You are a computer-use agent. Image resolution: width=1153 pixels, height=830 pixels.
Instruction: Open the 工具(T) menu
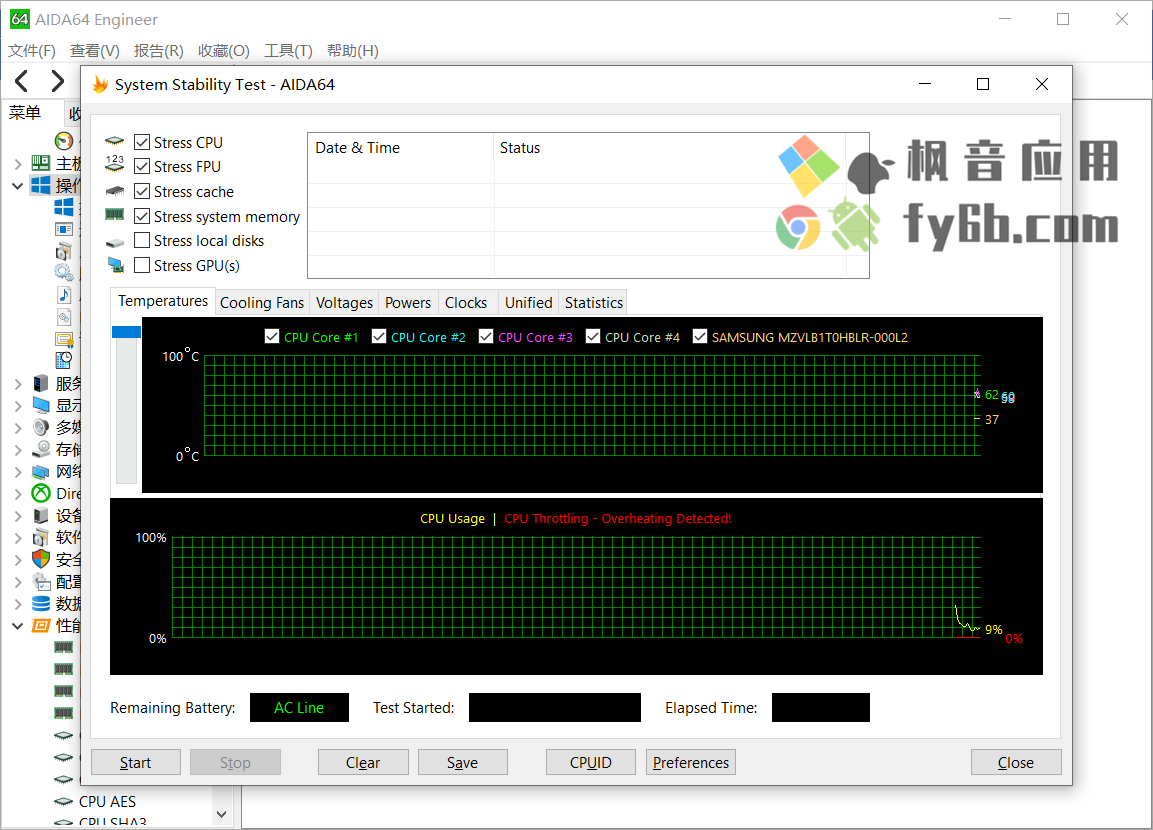coord(288,51)
